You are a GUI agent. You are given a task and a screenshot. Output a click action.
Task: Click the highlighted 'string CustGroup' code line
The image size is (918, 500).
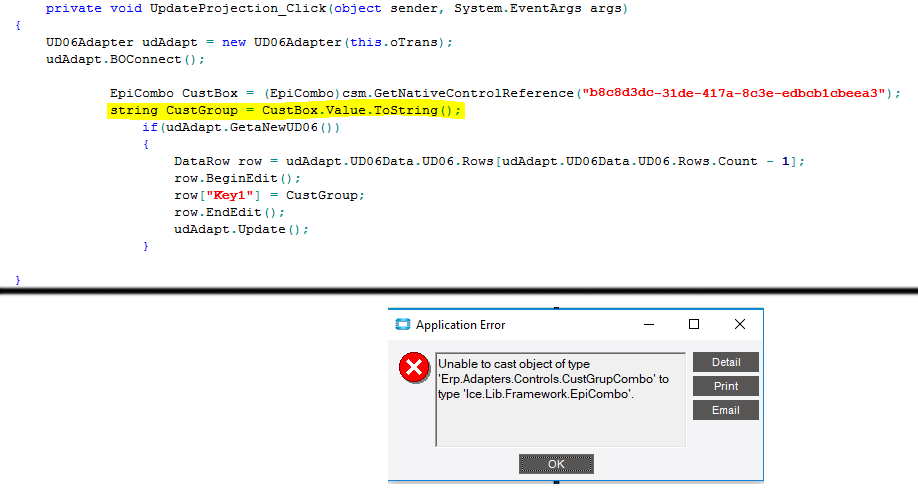(285, 110)
